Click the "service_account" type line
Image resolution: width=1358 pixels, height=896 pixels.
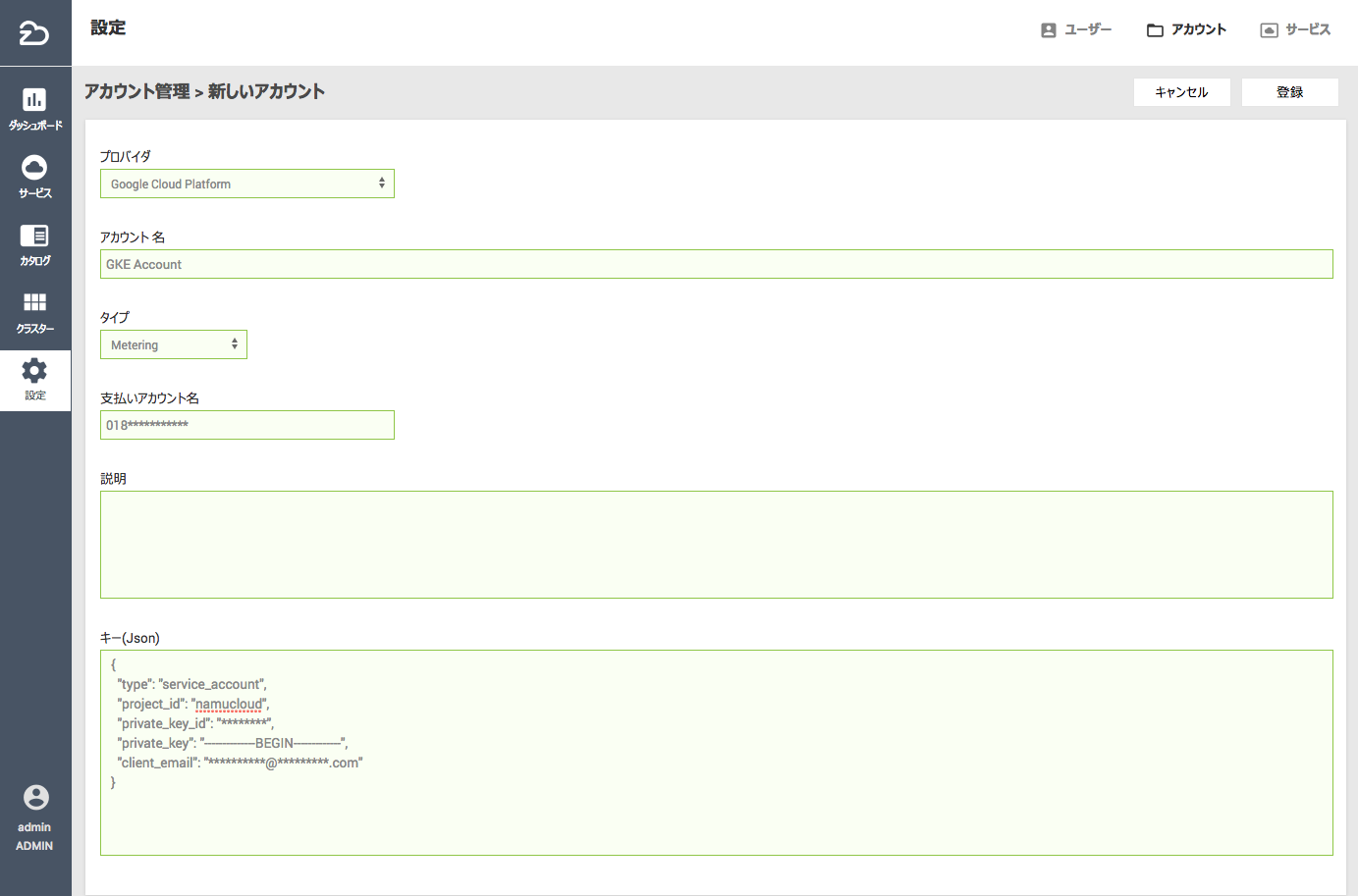(191, 684)
